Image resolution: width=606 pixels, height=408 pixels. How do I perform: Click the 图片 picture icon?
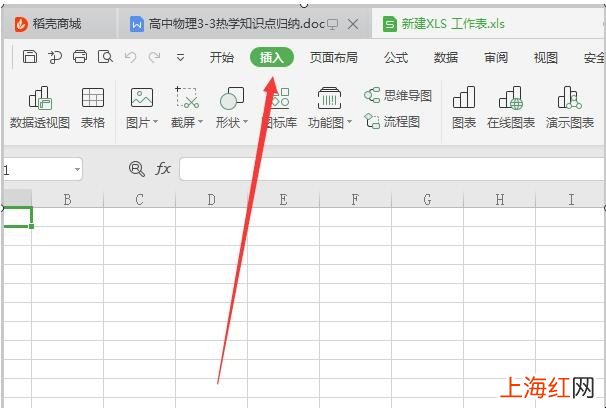[x=142, y=97]
